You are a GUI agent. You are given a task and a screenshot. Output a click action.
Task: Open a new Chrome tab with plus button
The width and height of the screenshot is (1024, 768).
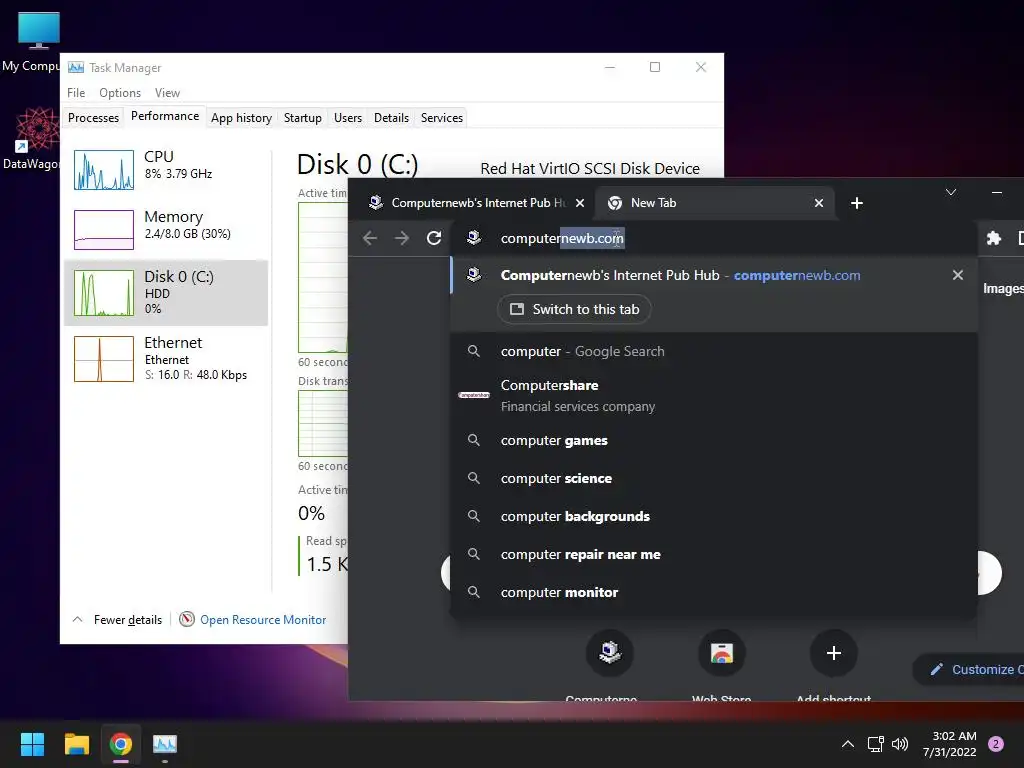(x=857, y=203)
